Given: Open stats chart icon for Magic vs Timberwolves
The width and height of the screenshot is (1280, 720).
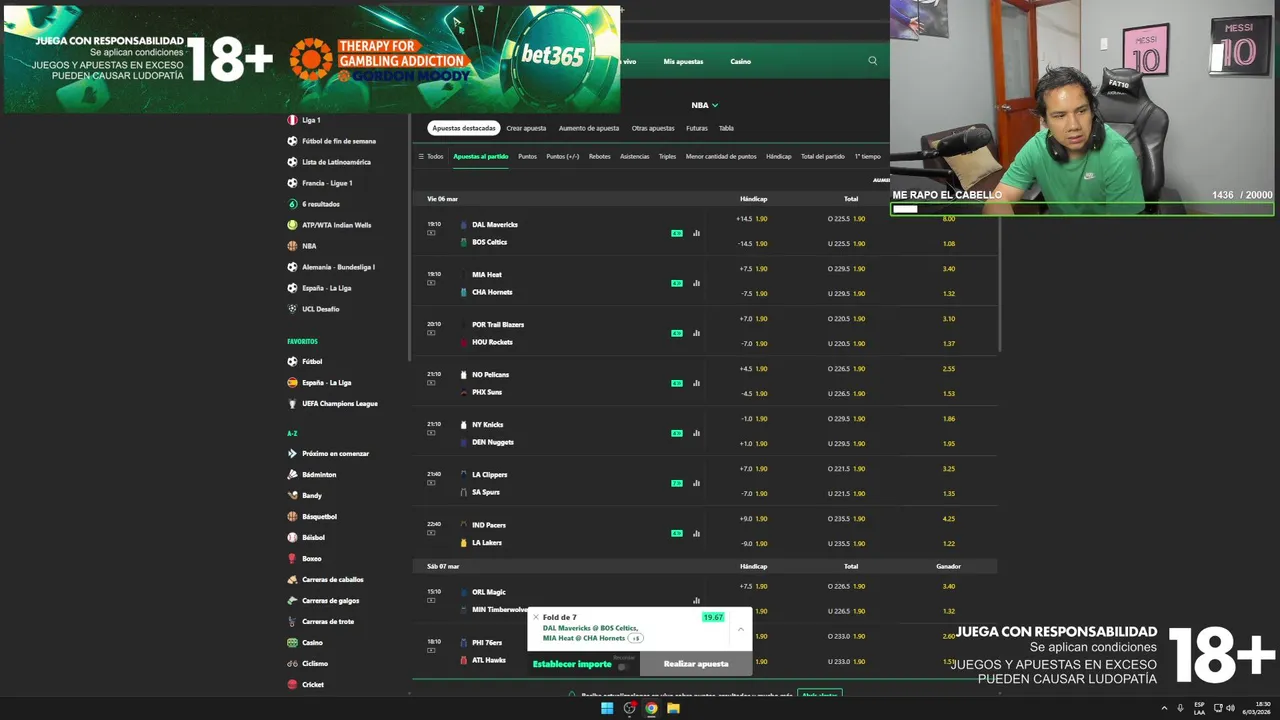Looking at the screenshot, I should 696,601.
